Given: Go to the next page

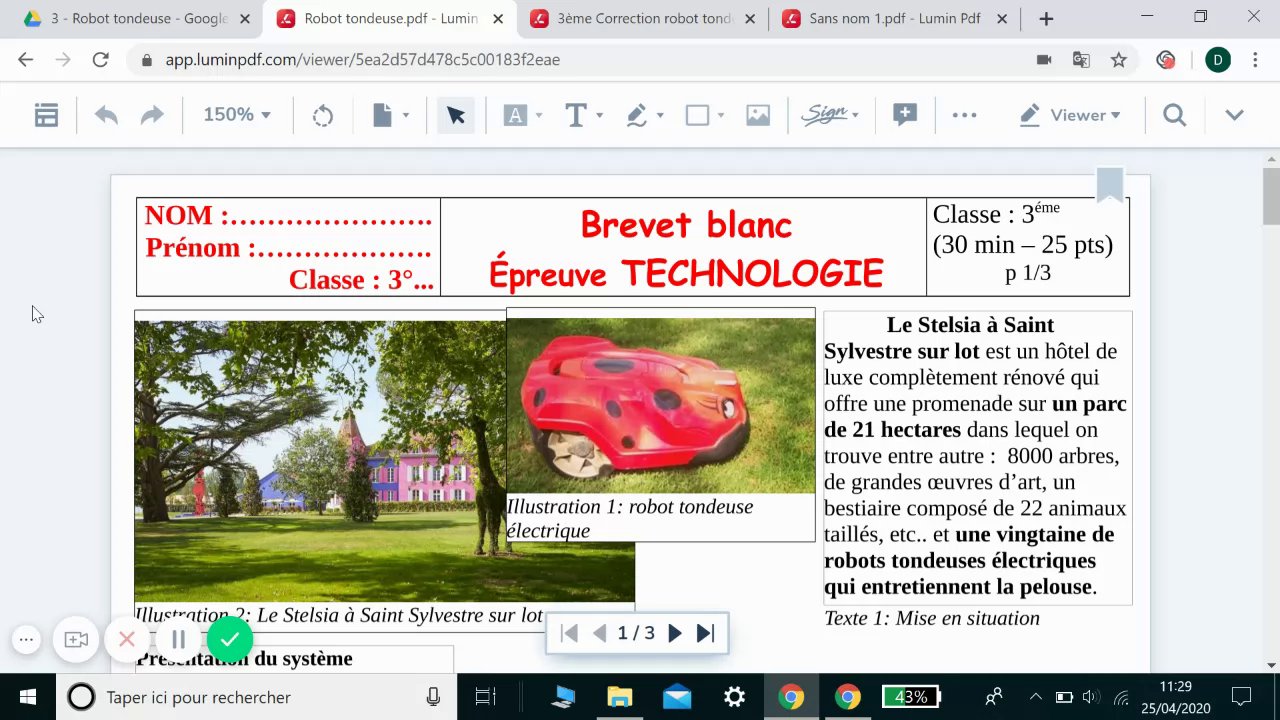Looking at the screenshot, I should [675, 633].
